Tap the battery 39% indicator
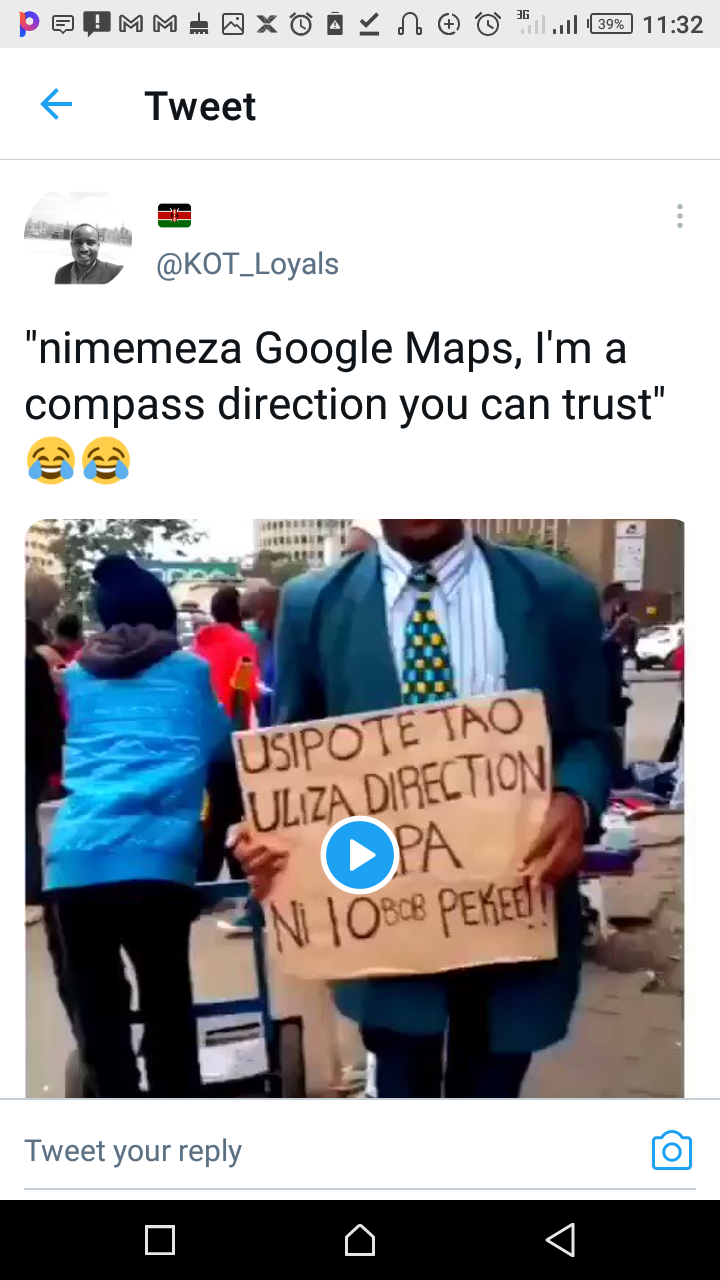Viewport: 720px width, 1280px height. (611, 24)
